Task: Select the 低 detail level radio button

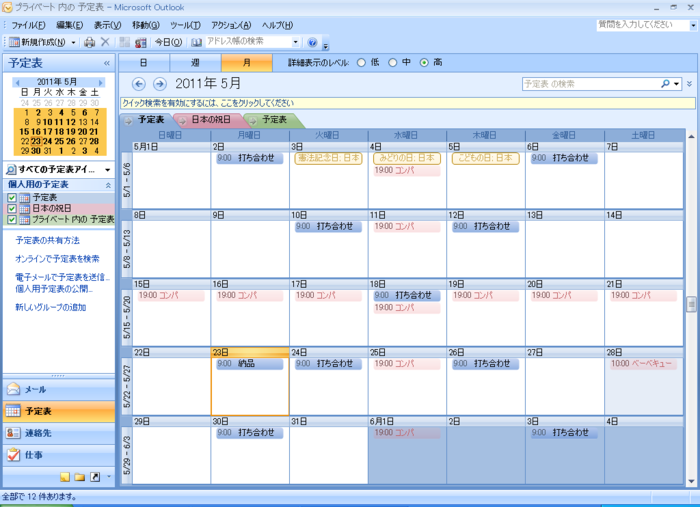Action: click(361, 63)
